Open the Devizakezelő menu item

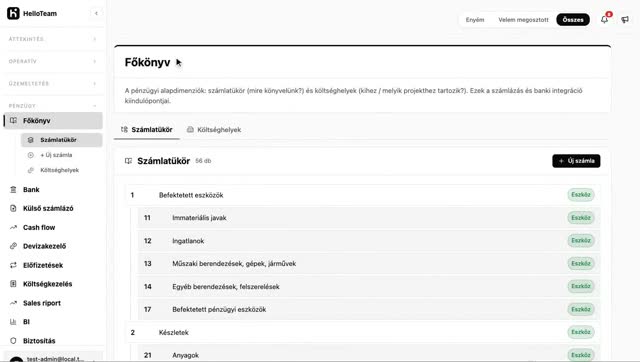[53, 246]
